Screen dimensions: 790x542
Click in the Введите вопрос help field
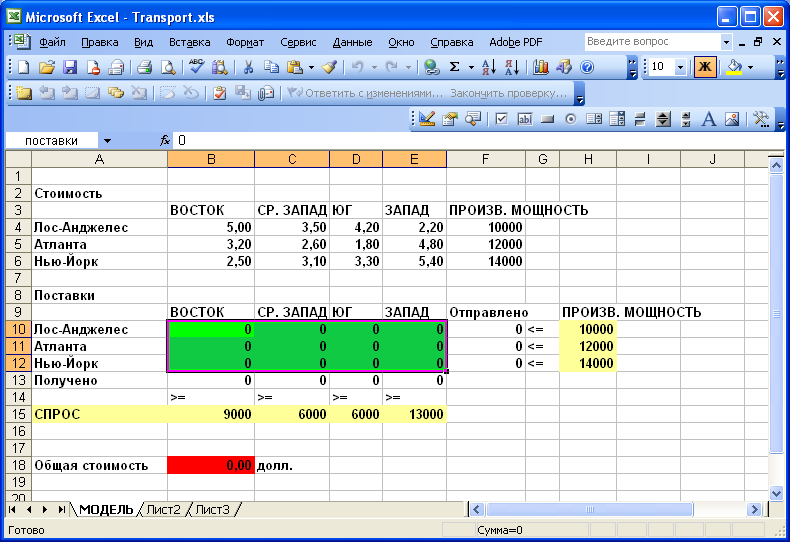652,42
